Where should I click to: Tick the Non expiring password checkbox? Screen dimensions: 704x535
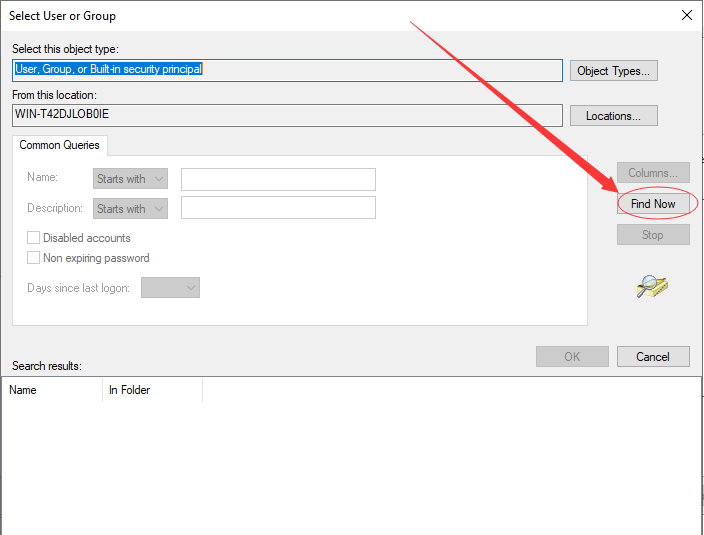tap(33, 258)
